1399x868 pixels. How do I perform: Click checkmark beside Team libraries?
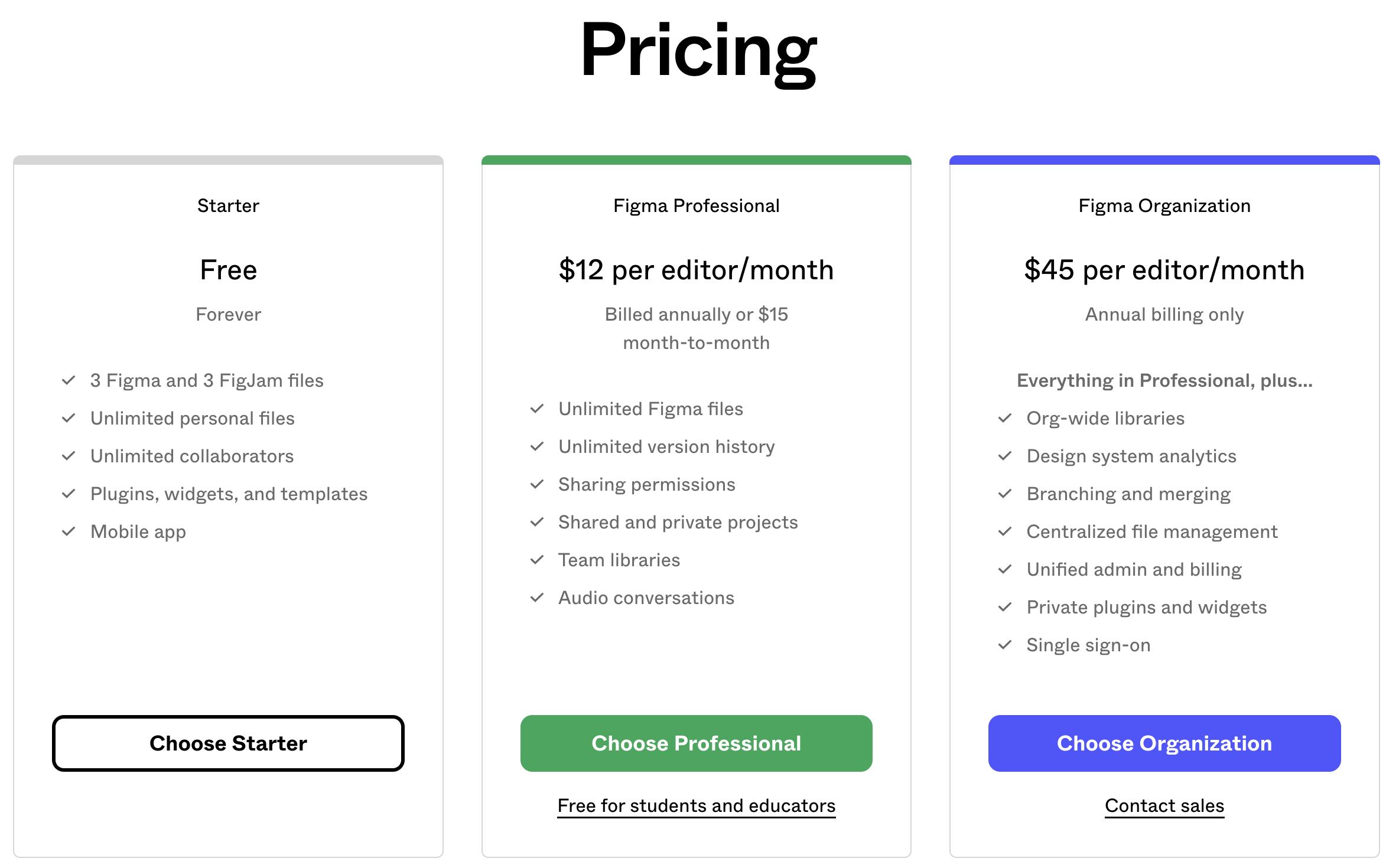tap(536, 560)
